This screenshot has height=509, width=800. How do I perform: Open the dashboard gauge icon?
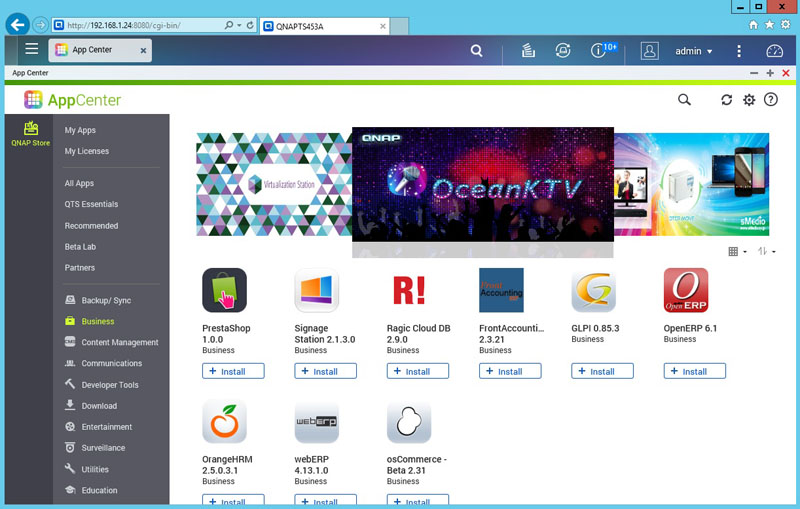tap(774, 50)
